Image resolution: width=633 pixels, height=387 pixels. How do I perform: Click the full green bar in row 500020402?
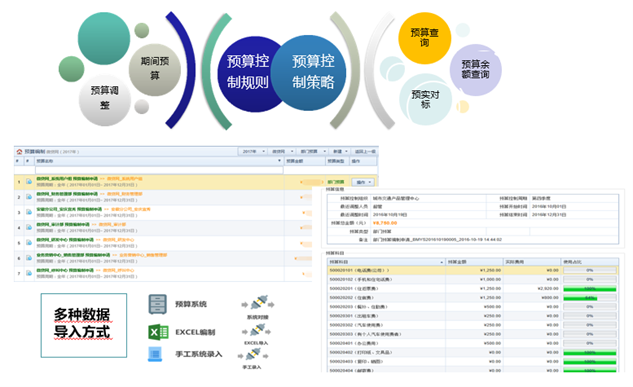click(589, 353)
